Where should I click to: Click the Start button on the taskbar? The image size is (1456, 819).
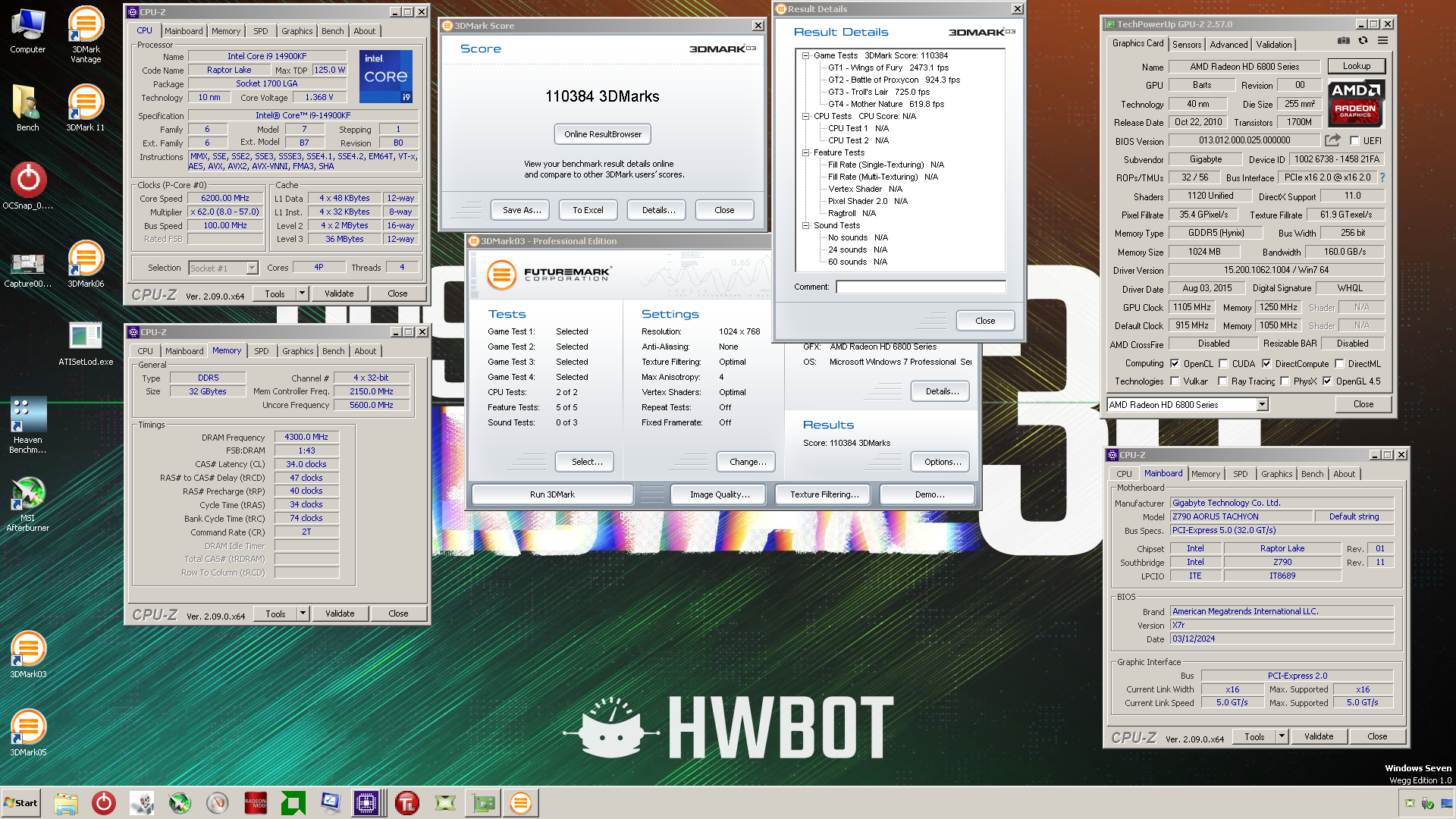(x=20, y=803)
